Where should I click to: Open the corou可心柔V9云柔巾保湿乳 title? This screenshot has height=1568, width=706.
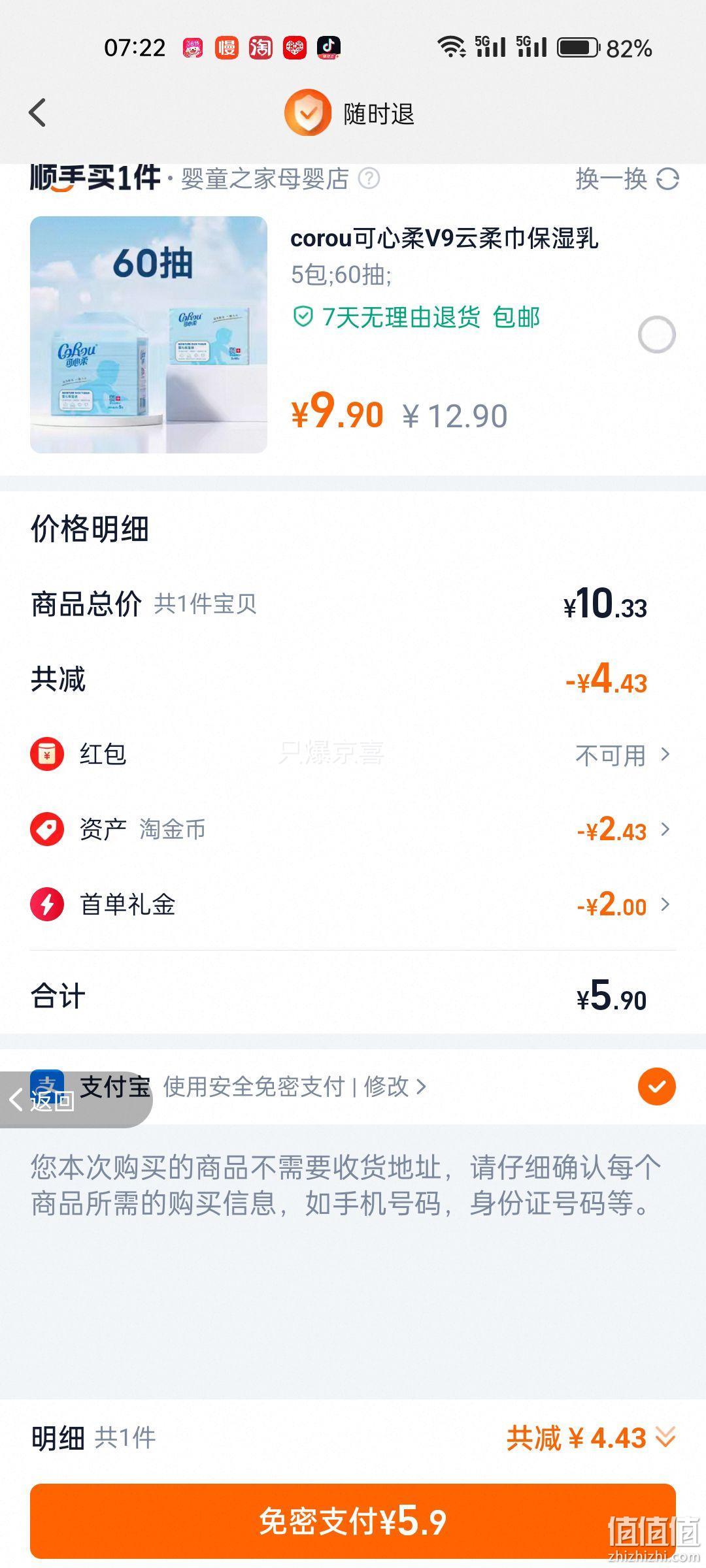coord(445,238)
